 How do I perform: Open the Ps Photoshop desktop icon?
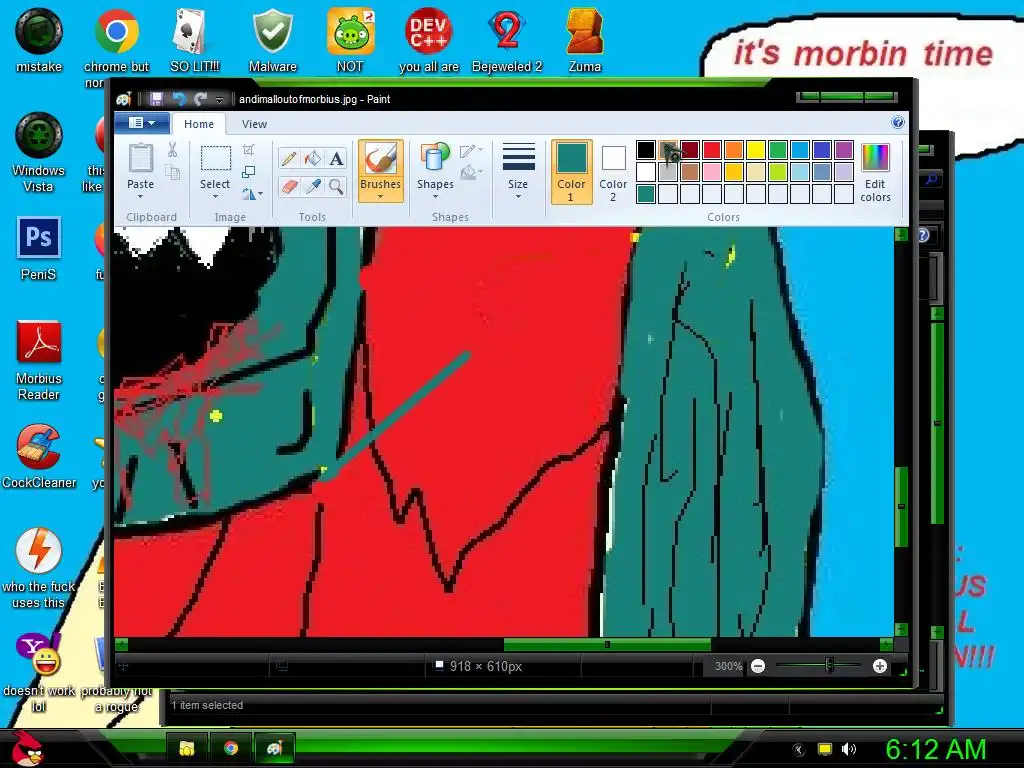39,248
